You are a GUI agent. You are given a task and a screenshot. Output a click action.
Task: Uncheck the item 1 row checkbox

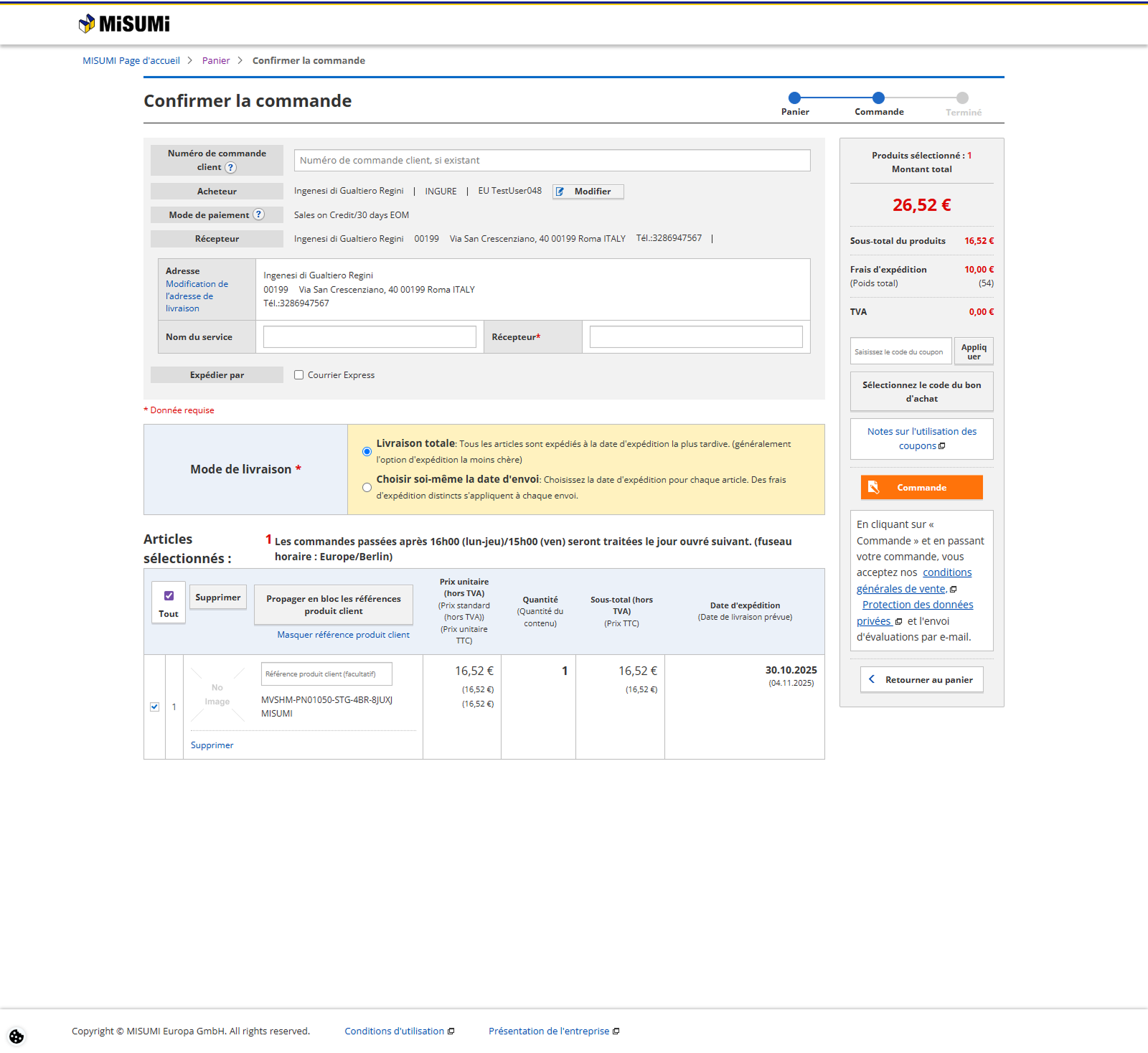point(154,707)
